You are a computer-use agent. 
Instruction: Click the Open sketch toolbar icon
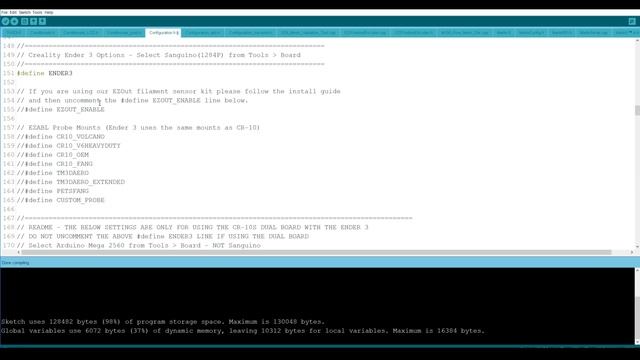pos(33,21)
